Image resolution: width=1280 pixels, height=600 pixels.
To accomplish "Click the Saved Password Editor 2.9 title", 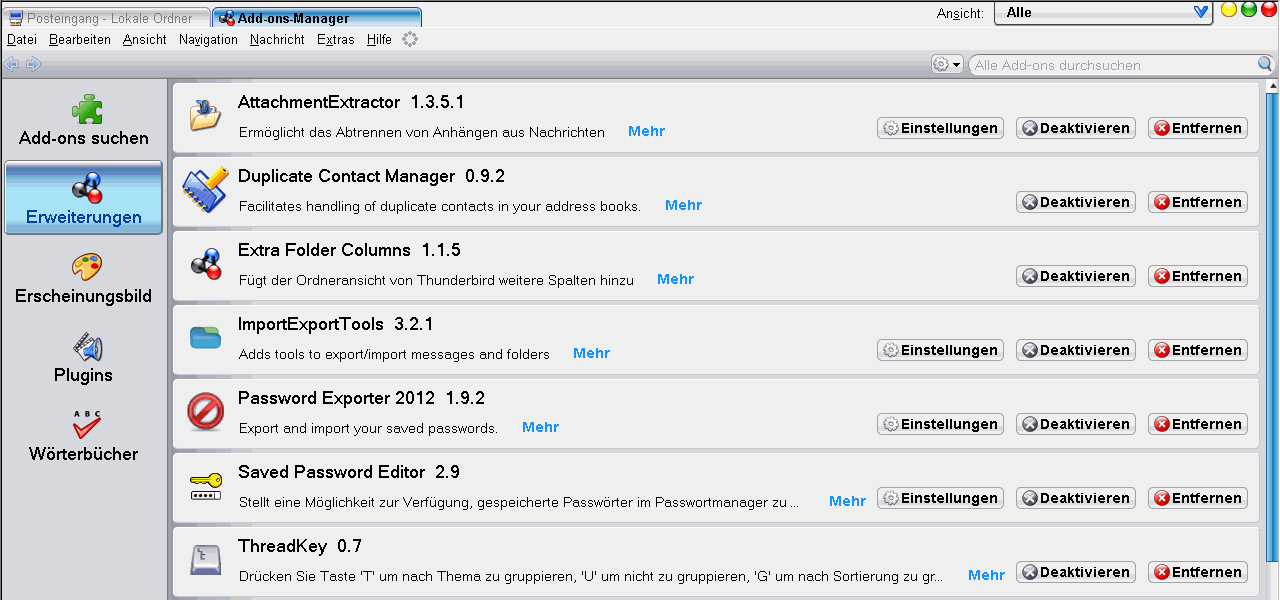I will [x=349, y=472].
